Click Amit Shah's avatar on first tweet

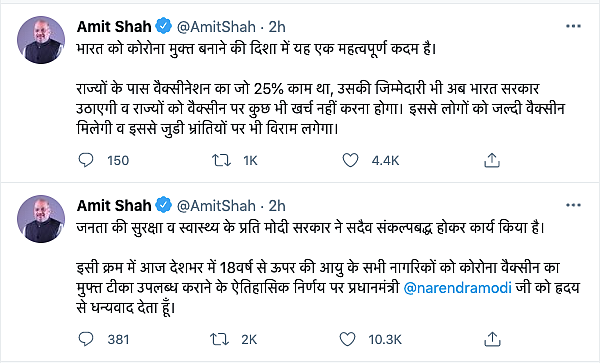[x=41, y=40]
